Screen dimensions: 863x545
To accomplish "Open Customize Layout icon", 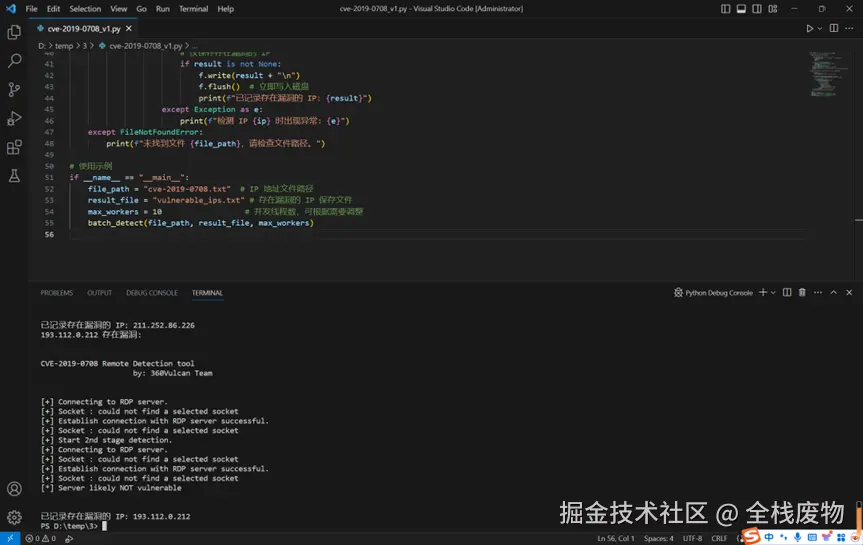I will 773,9.
